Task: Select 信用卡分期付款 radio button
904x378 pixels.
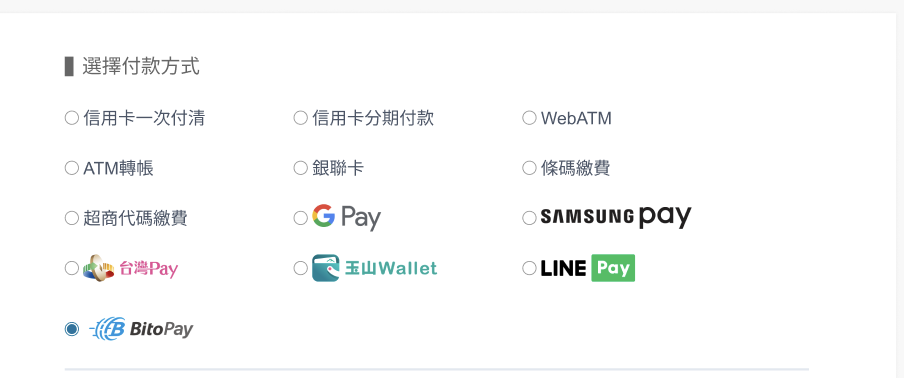Action: tap(300, 119)
